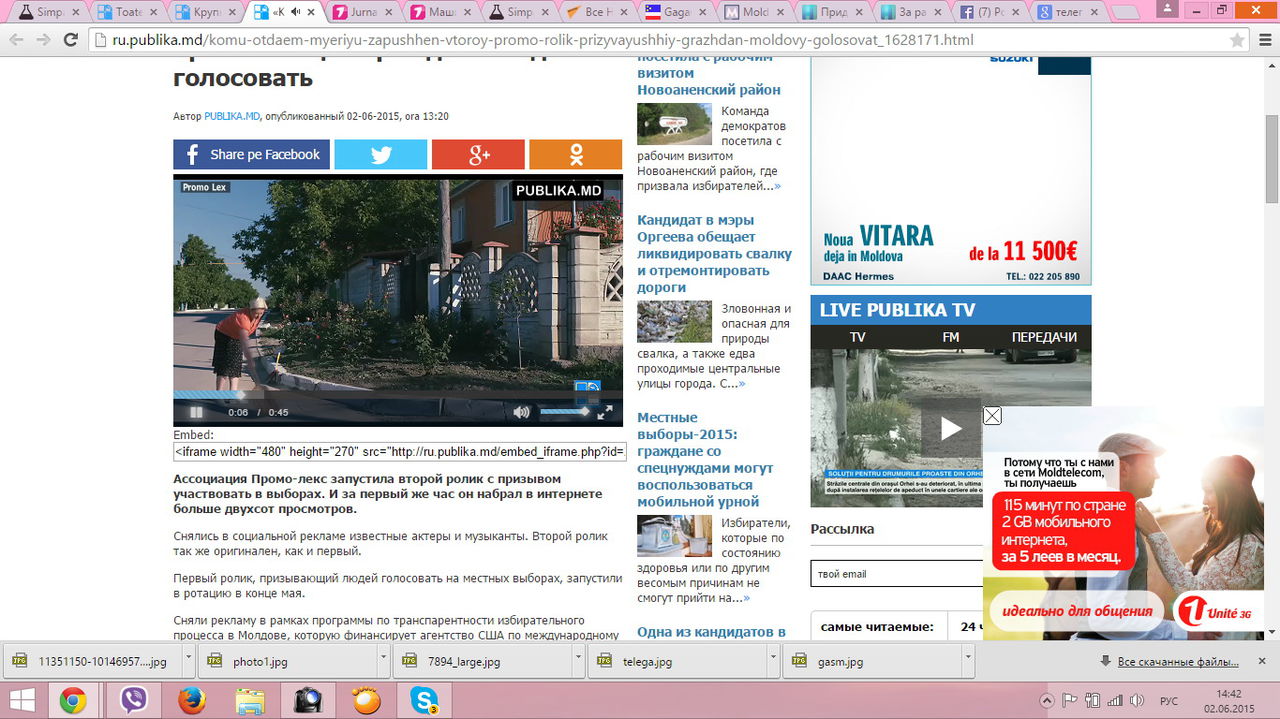Reload the current page
Screen dimensions: 1280x719
tap(71, 40)
